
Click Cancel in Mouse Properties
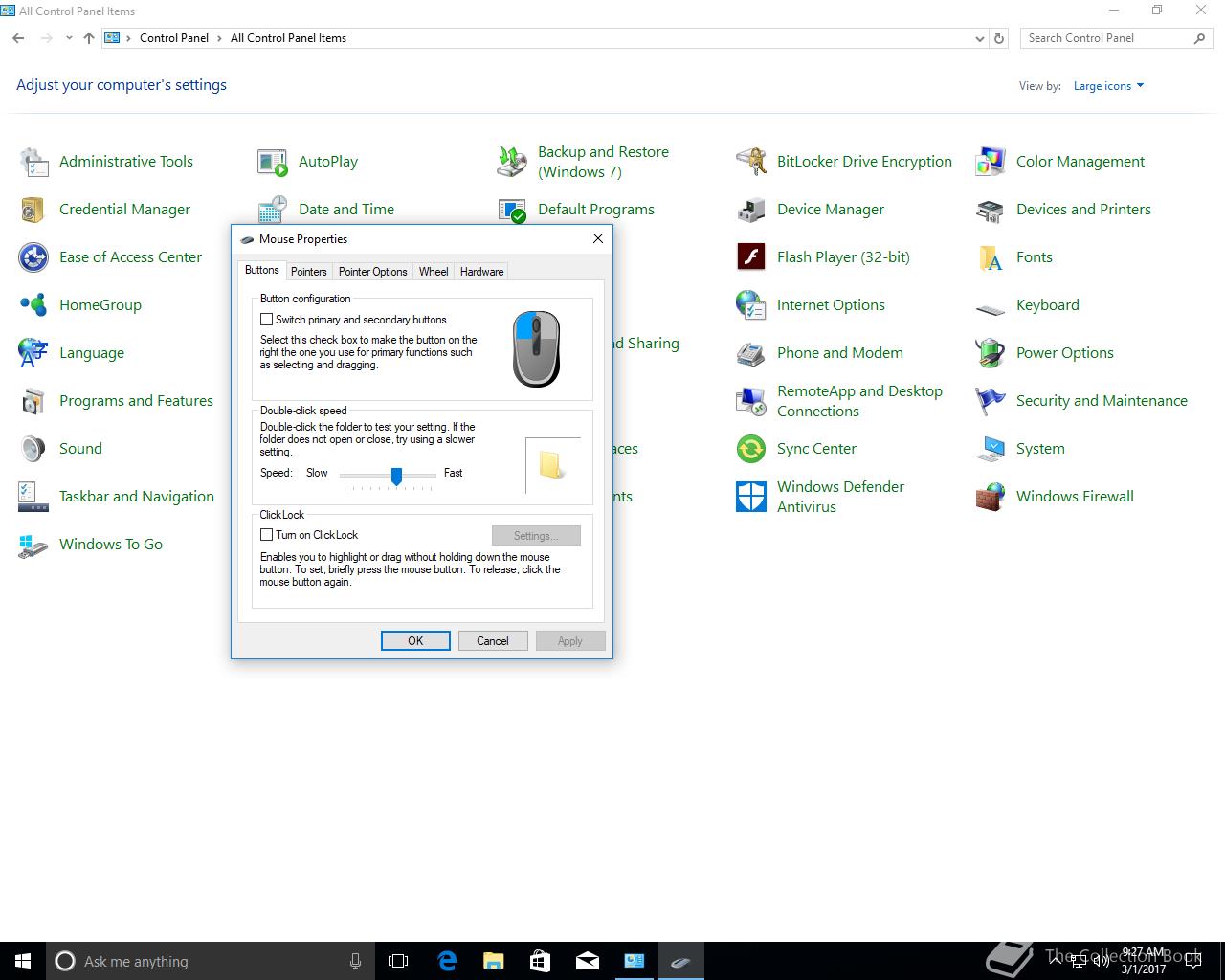point(493,641)
